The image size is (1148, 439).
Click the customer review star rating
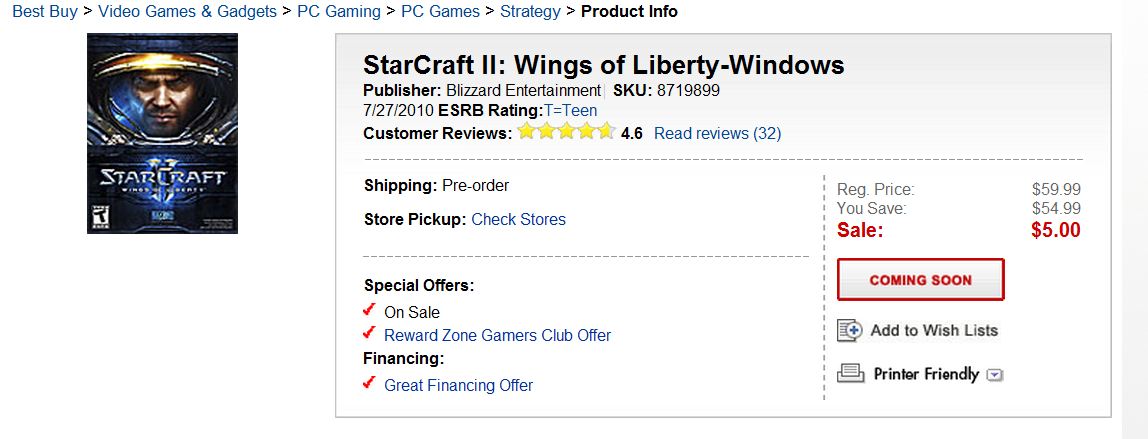pyautogui.click(x=566, y=132)
